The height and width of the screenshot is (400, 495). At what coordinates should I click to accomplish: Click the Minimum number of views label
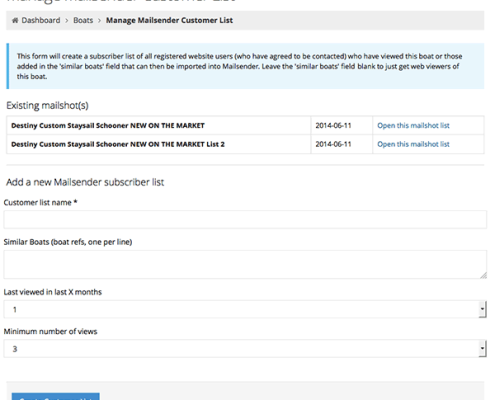[x=50, y=331]
